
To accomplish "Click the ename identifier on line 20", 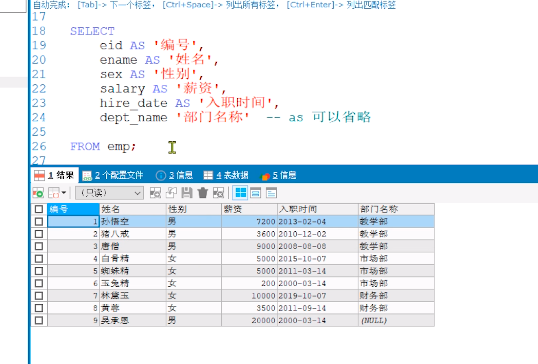I will (118, 60).
